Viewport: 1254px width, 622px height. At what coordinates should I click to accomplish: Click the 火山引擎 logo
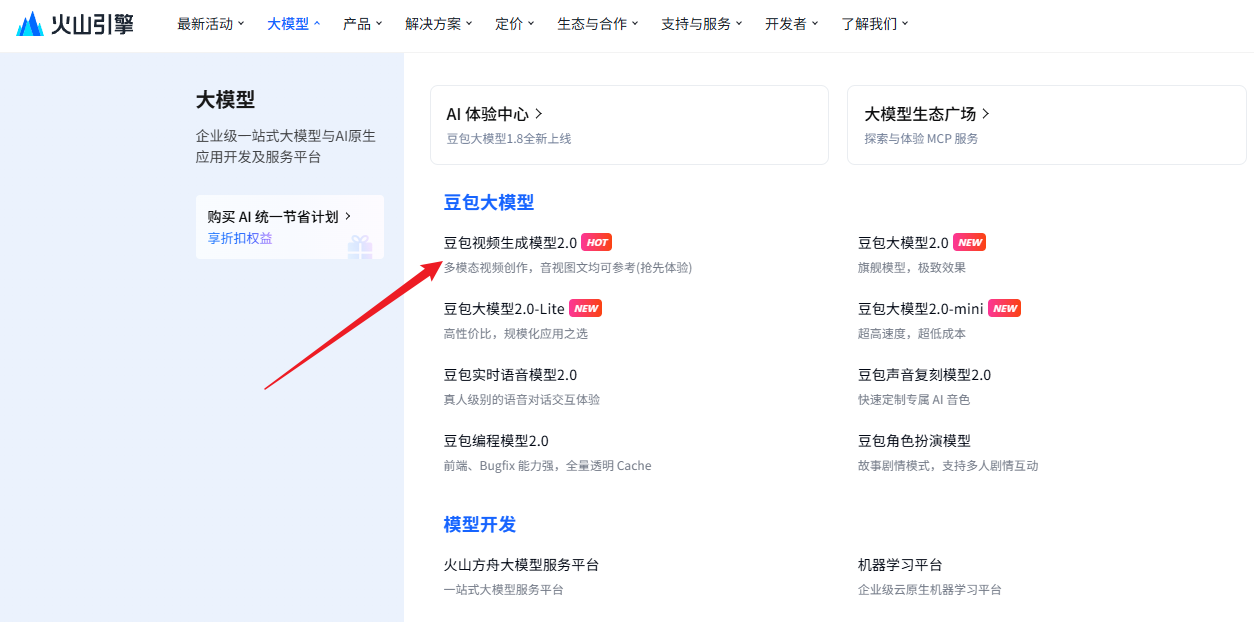point(75,24)
